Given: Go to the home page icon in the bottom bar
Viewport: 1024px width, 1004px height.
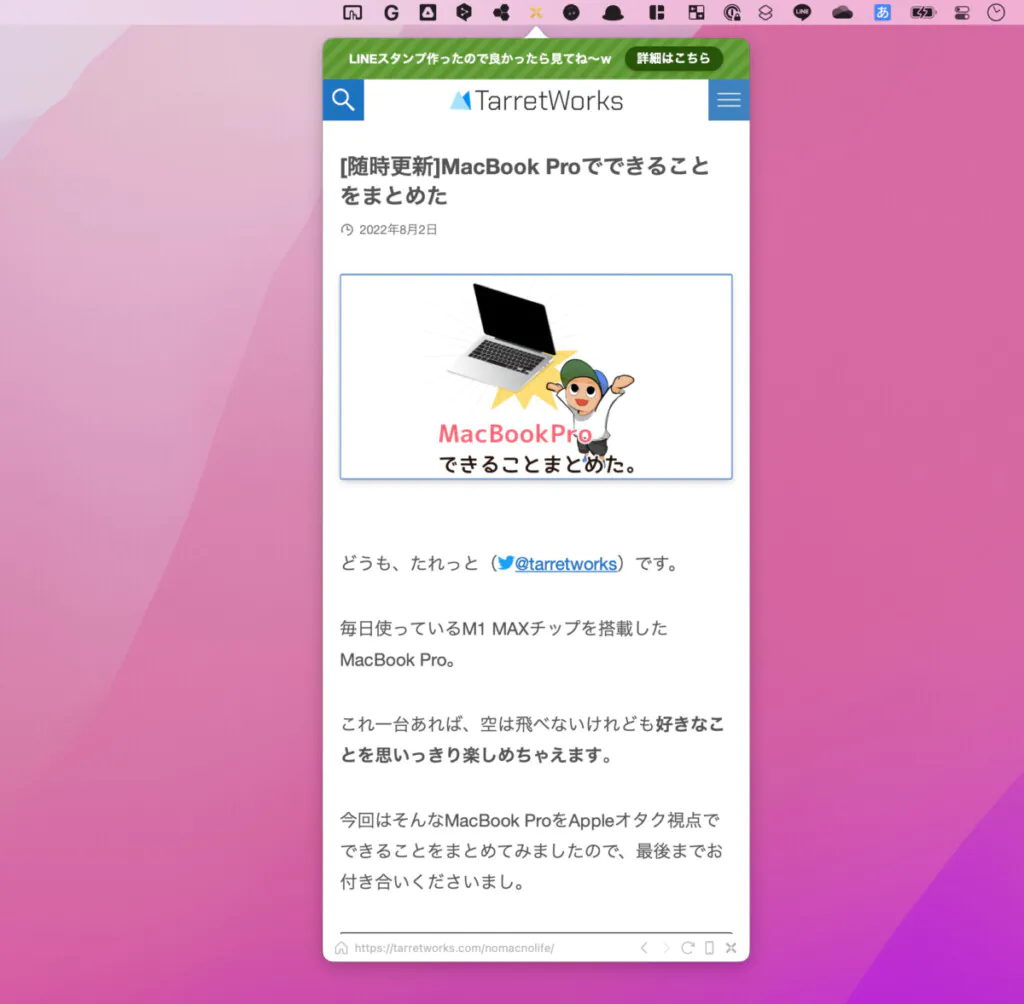Looking at the screenshot, I should (341, 948).
